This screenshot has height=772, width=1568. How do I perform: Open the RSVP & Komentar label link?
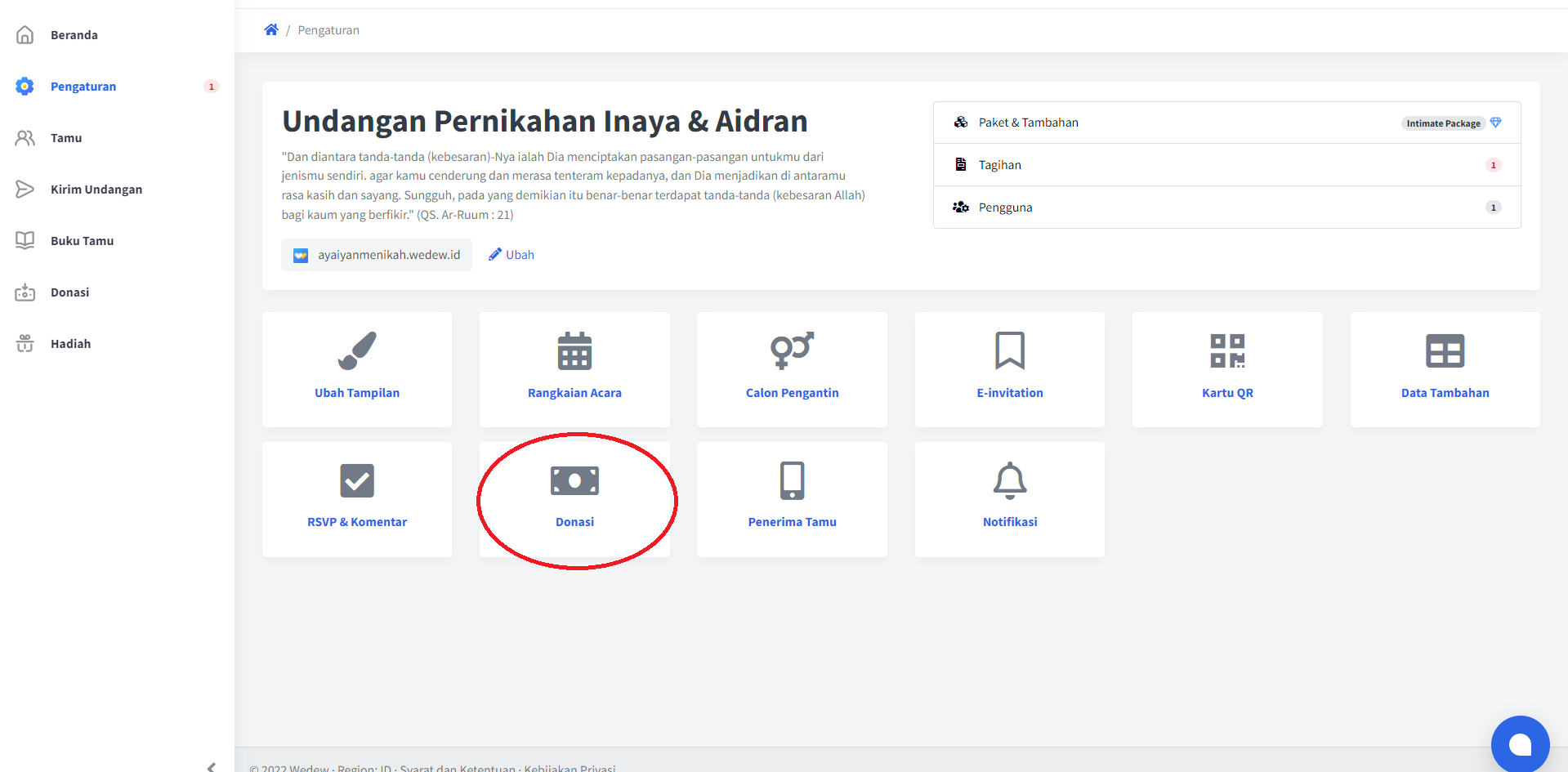(357, 522)
